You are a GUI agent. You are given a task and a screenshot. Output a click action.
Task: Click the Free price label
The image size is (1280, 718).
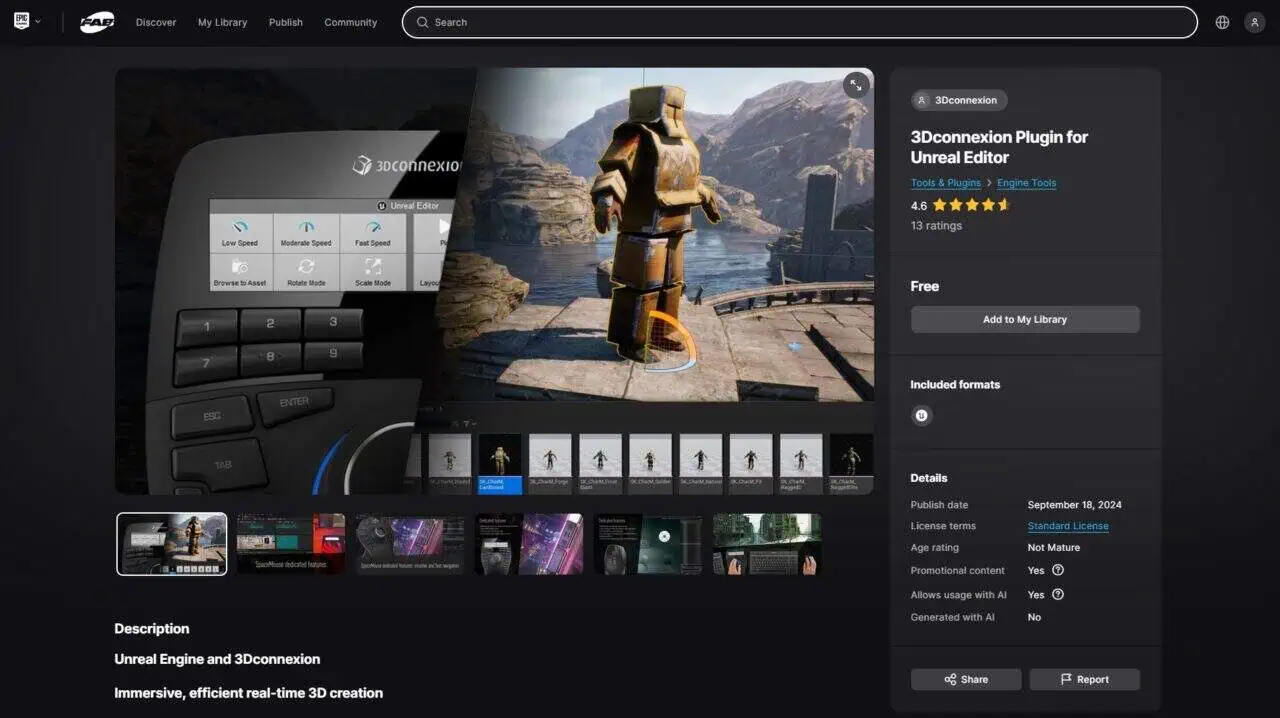925,286
